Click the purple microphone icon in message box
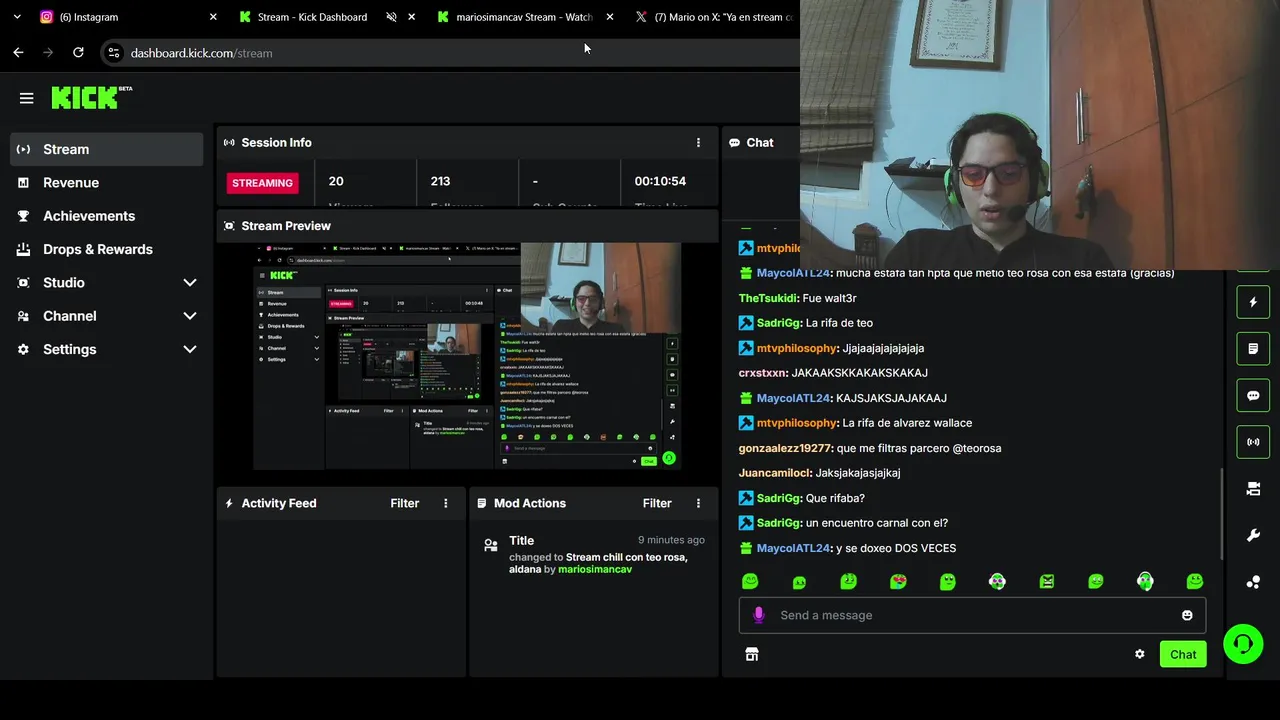This screenshot has height=720, width=1280. click(x=758, y=615)
